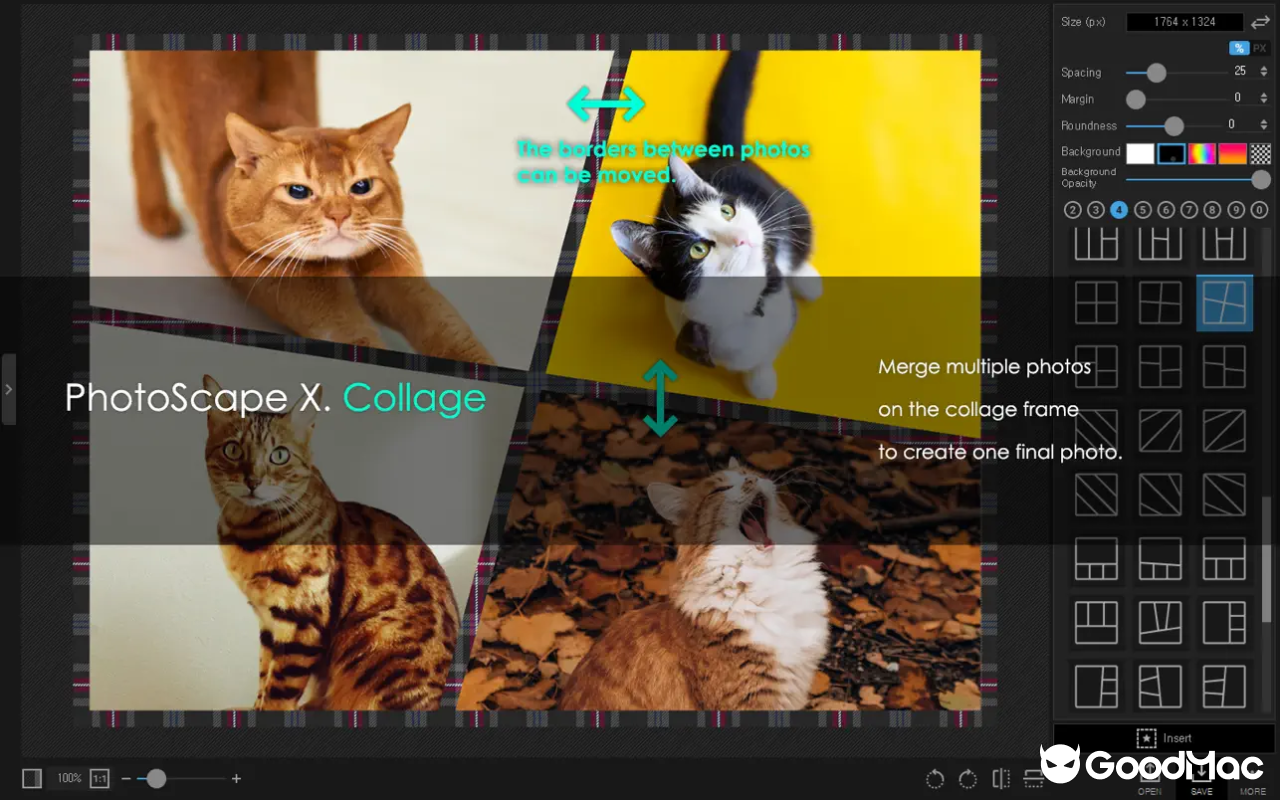Select 3 photos layout count
1280x800 pixels.
coord(1096,210)
